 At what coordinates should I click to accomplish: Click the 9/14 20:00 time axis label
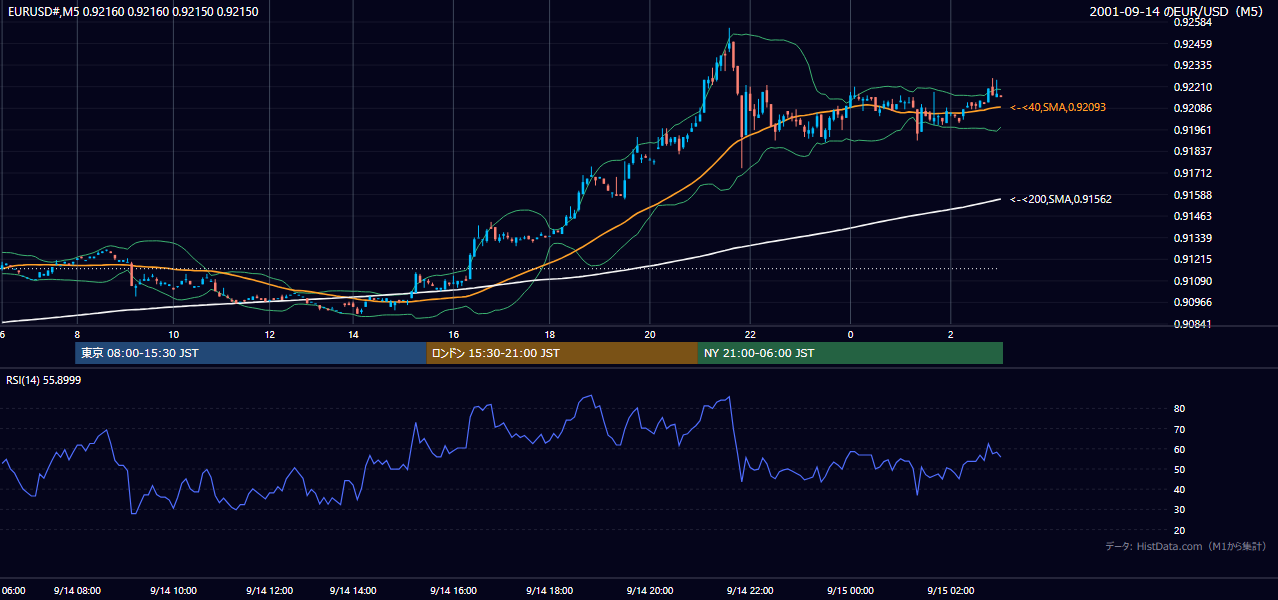pos(649,590)
